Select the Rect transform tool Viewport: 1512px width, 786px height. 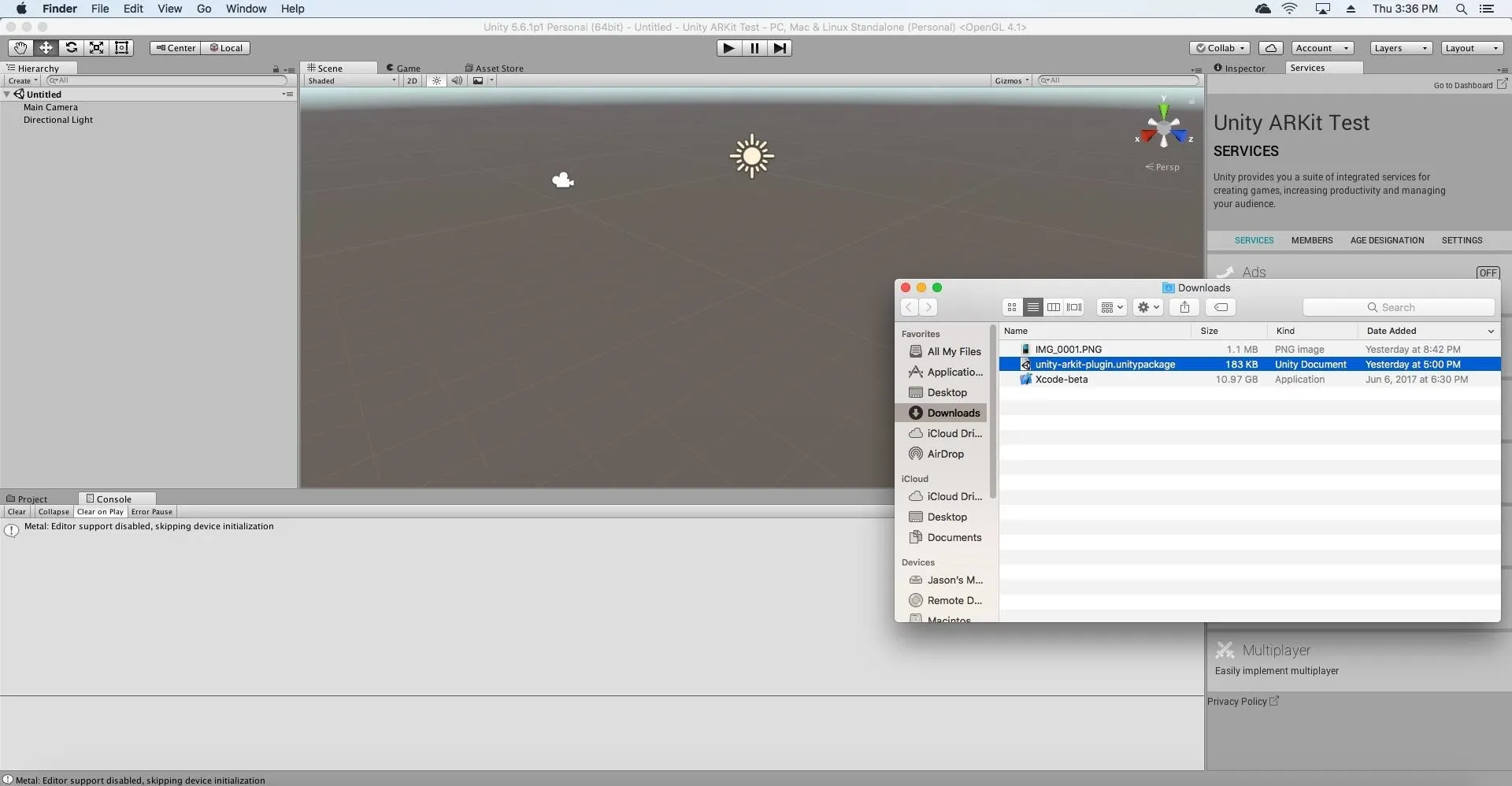click(x=121, y=48)
